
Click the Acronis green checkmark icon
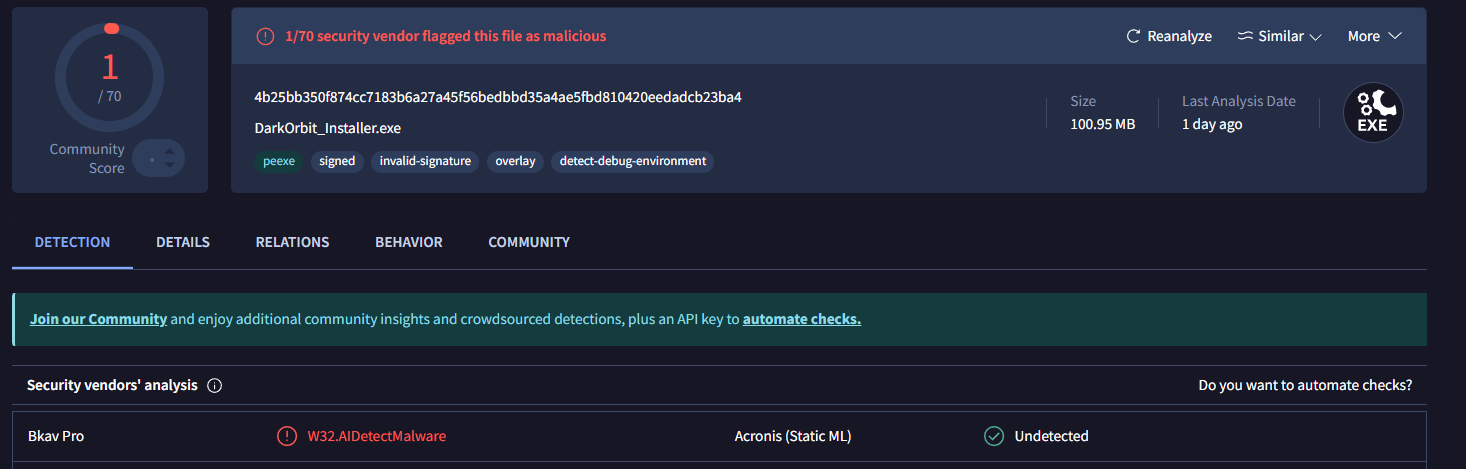(993, 436)
